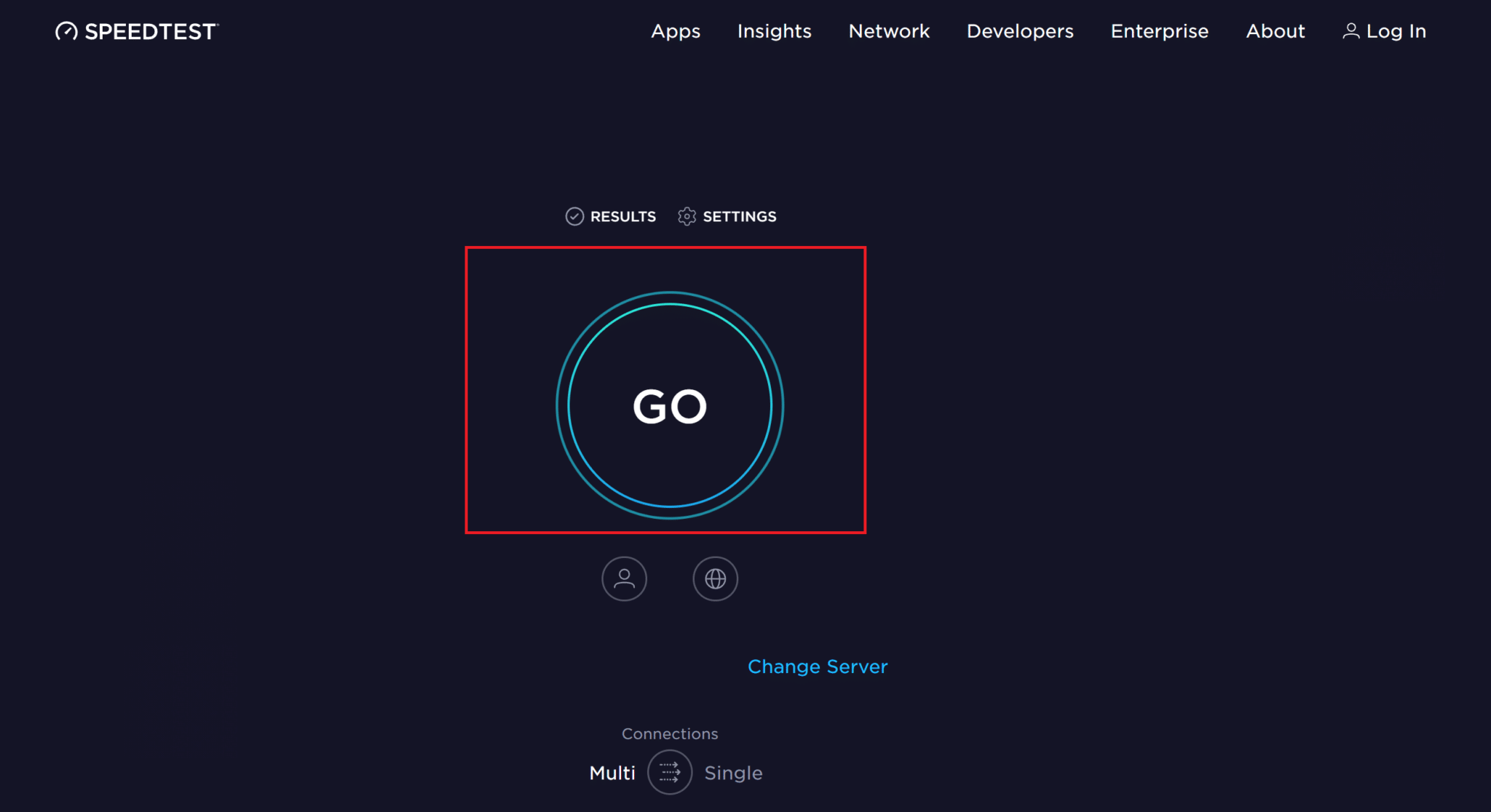The height and width of the screenshot is (812, 1491).
Task: Click the About navigation item
Action: (x=1279, y=31)
